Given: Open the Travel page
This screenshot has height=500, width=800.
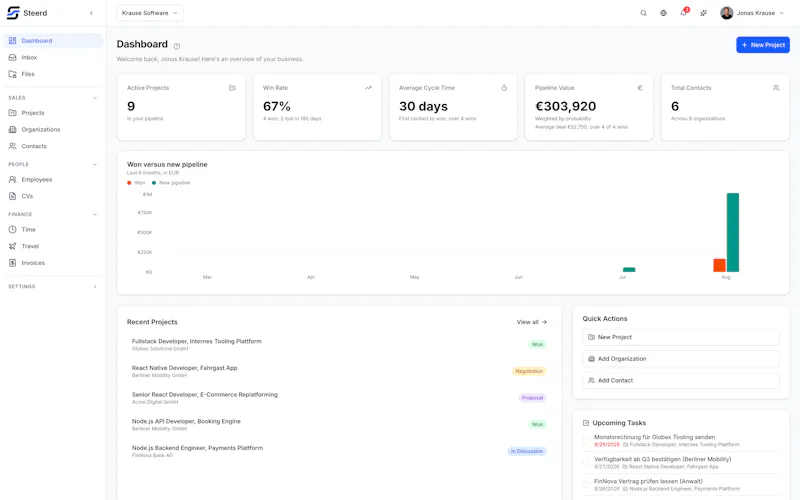Looking at the screenshot, I should pos(53,246).
